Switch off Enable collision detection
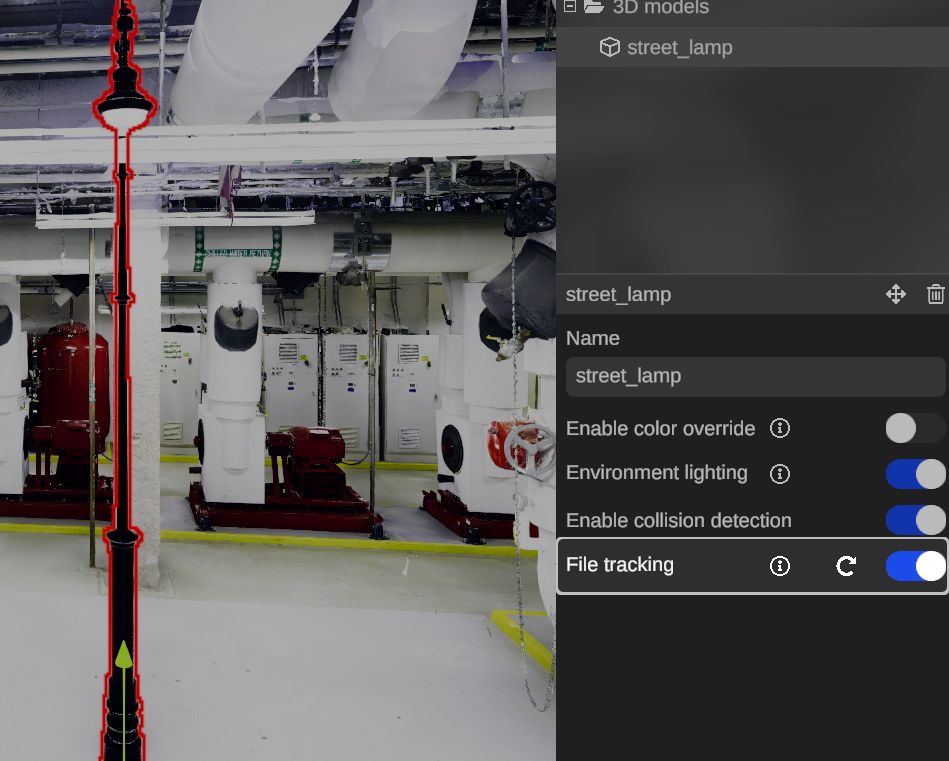 [x=914, y=520]
